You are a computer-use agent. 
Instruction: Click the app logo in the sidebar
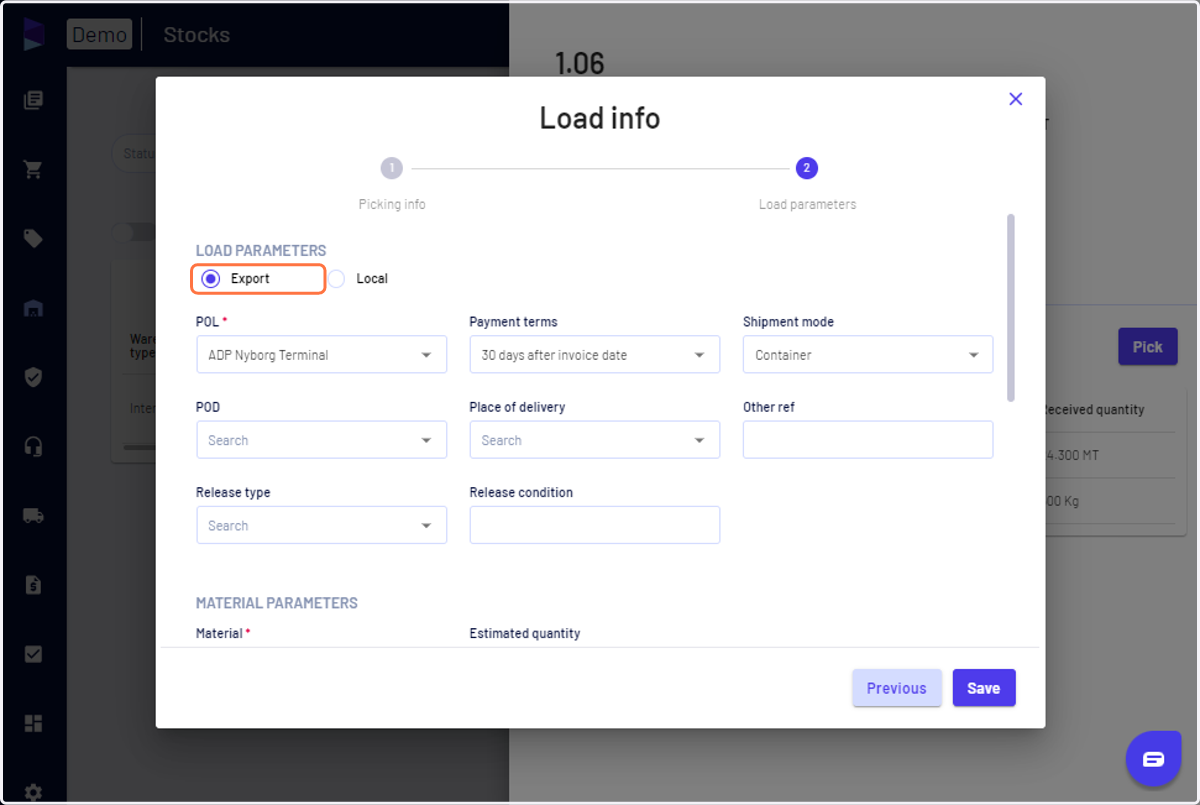coord(33,34)
